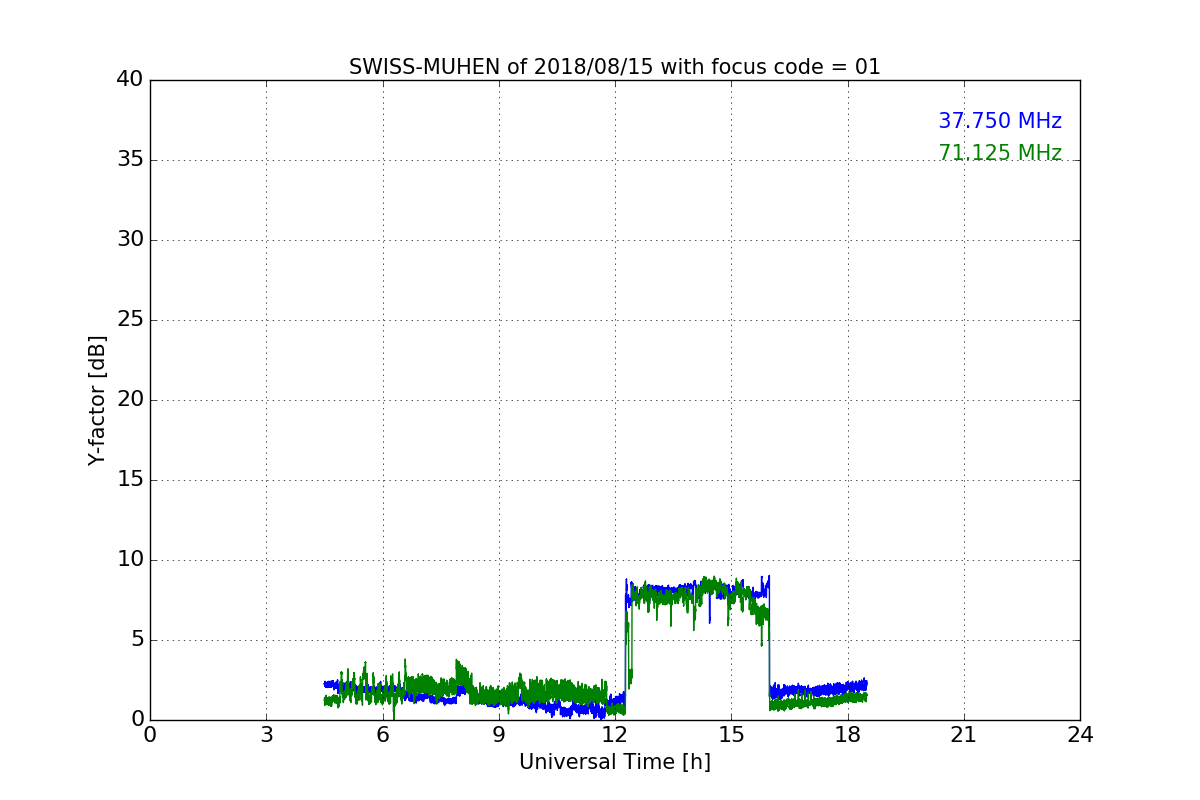Click the y-axis tick label "5"
The image size is (1200, 800).
point(137,640)
